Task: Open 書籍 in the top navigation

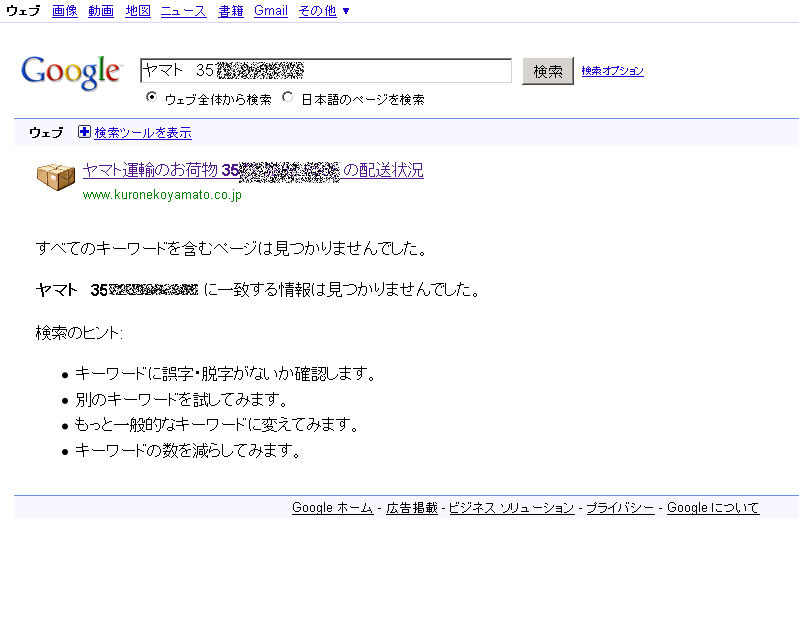Action: tap(231, 11)
